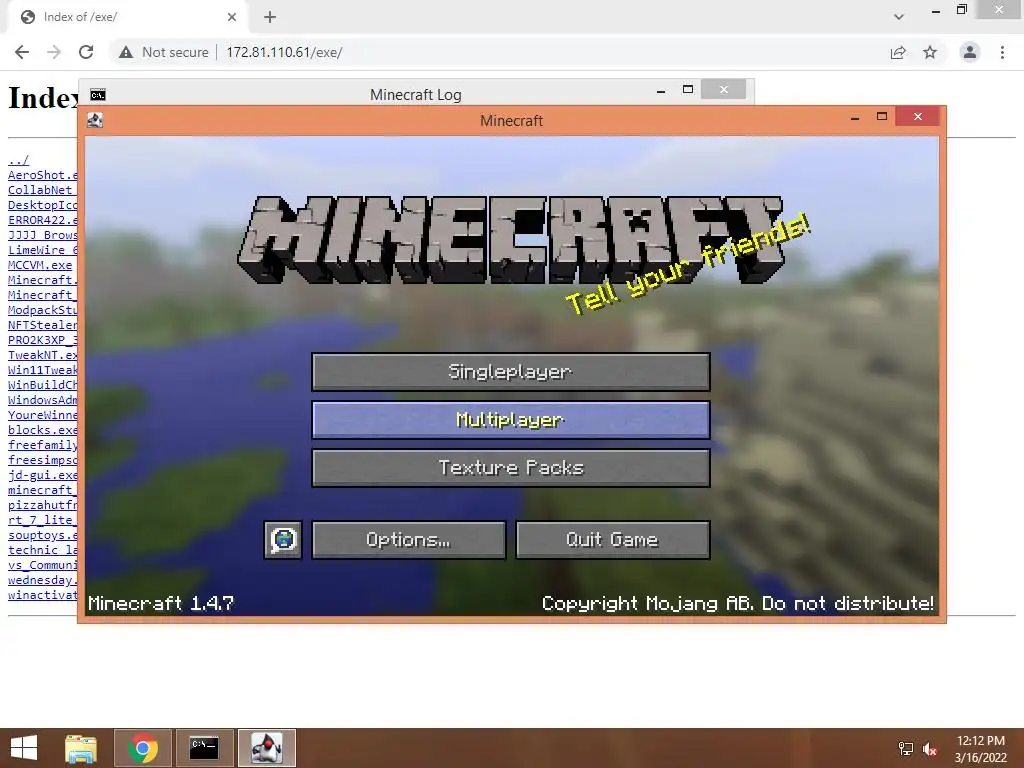Screen dimensions: 1024x768
Task: Reload the current Chrome page
Action: point(86,52)
